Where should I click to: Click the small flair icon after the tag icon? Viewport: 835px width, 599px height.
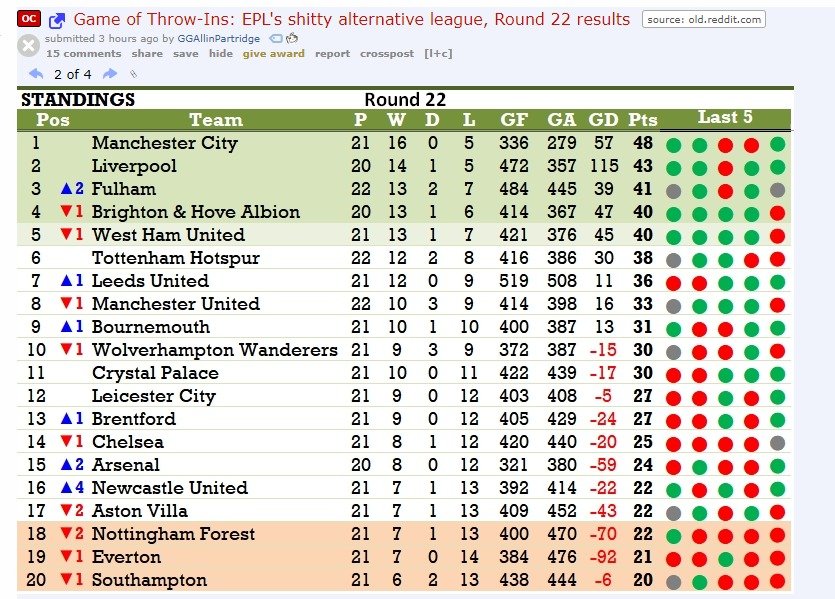(292, 38)
